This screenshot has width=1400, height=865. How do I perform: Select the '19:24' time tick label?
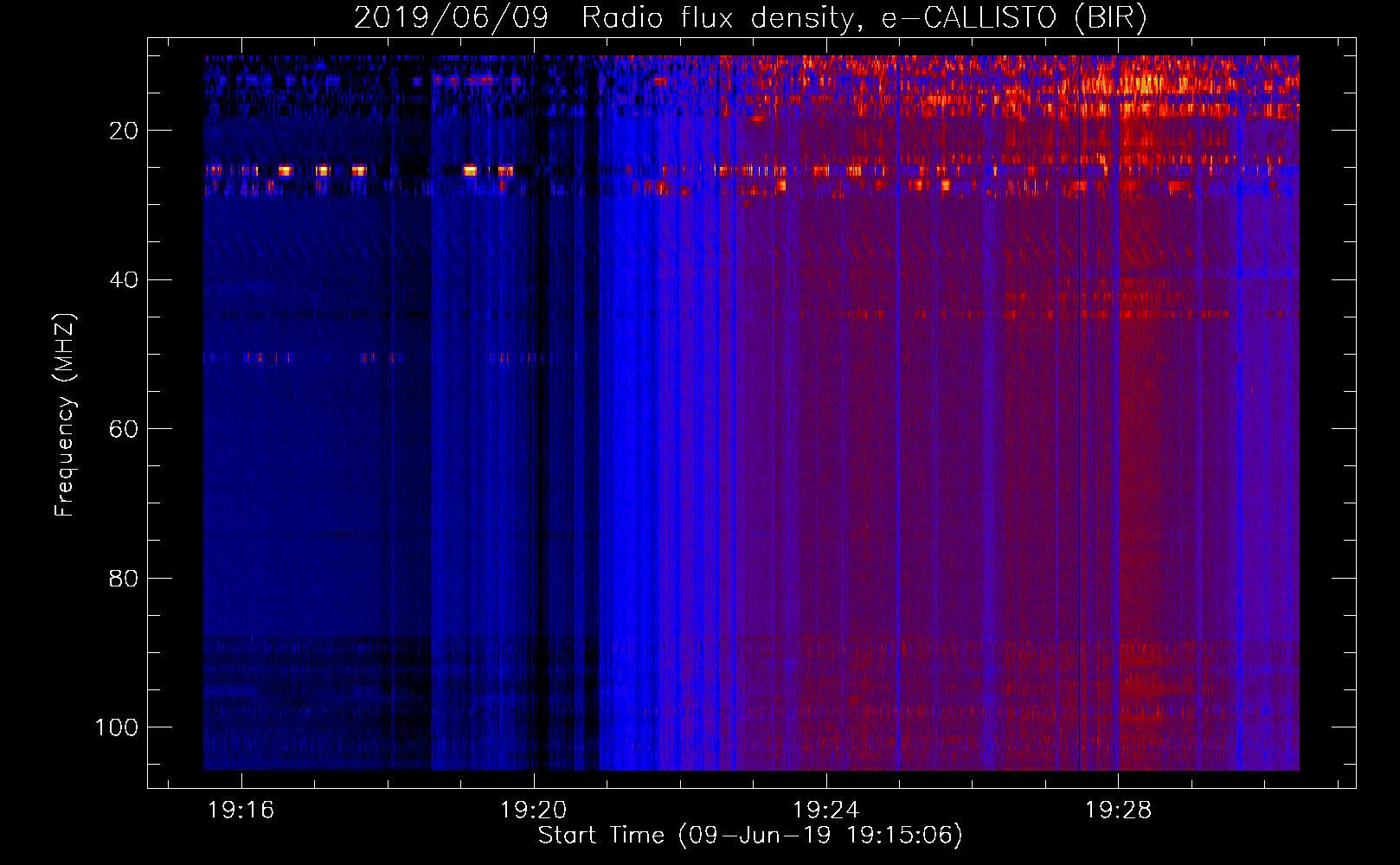pyautogui.click(x=826, y=810)
